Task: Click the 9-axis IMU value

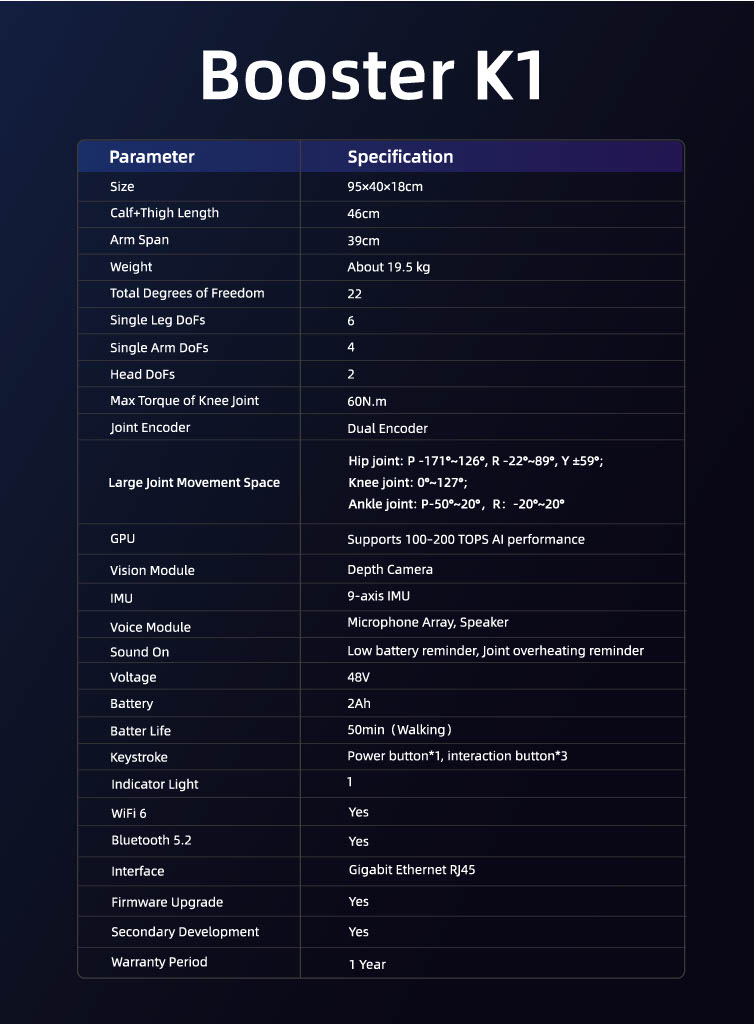Action: 378,596
